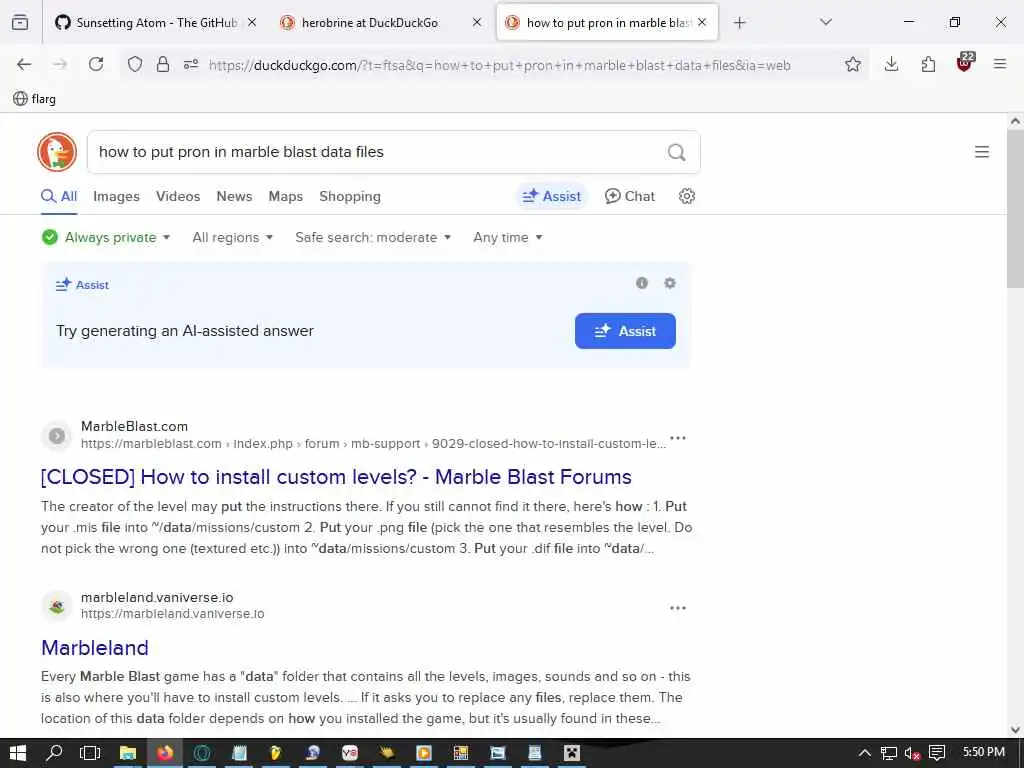Click the muted volume tray icon

912,754
